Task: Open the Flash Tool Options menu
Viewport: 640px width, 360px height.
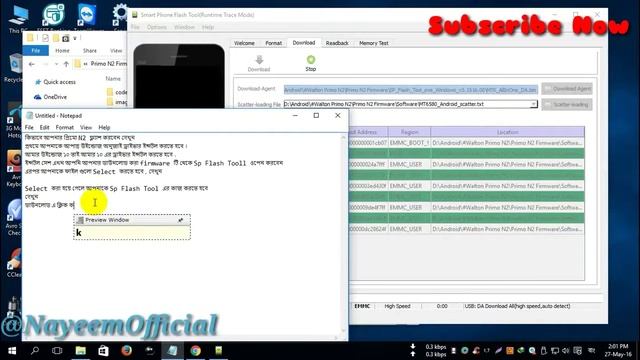Action: point(157,27)
